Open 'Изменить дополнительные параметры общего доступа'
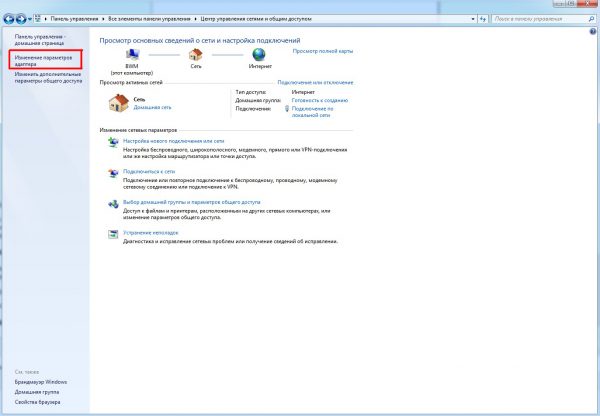Screen dimensions: 600x416 tap(48, 78)
